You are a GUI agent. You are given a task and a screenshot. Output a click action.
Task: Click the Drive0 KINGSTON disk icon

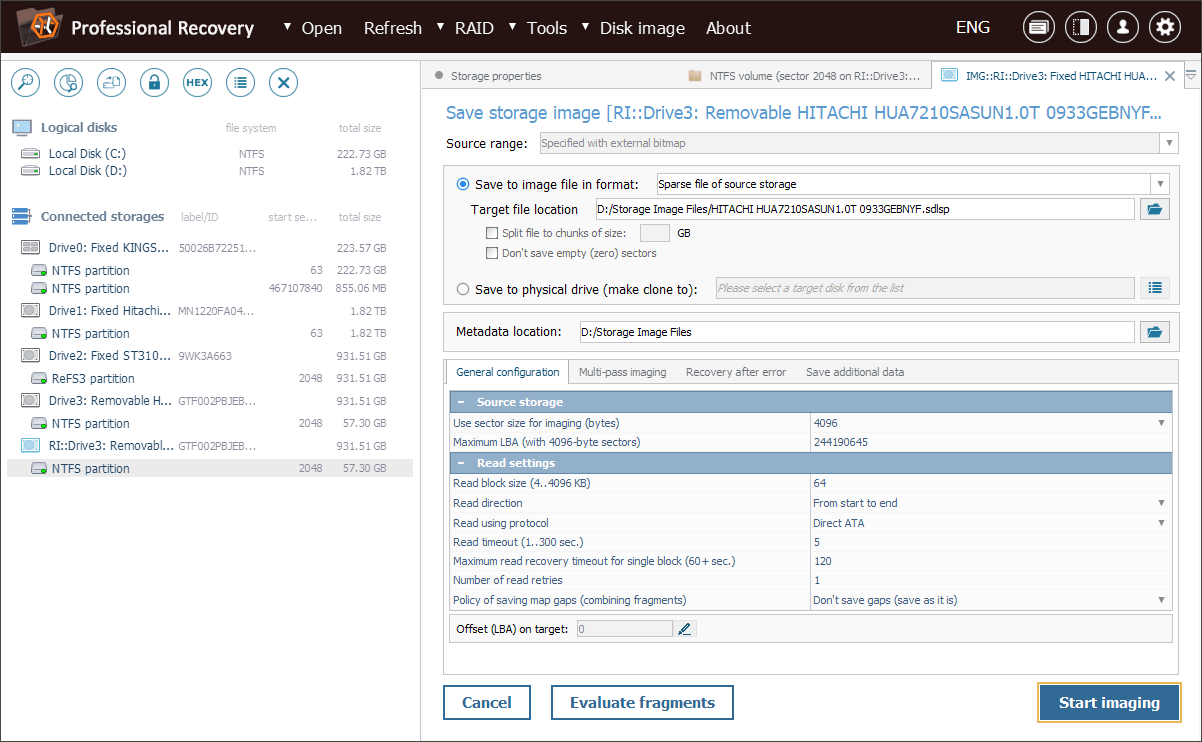pos(31,247)
